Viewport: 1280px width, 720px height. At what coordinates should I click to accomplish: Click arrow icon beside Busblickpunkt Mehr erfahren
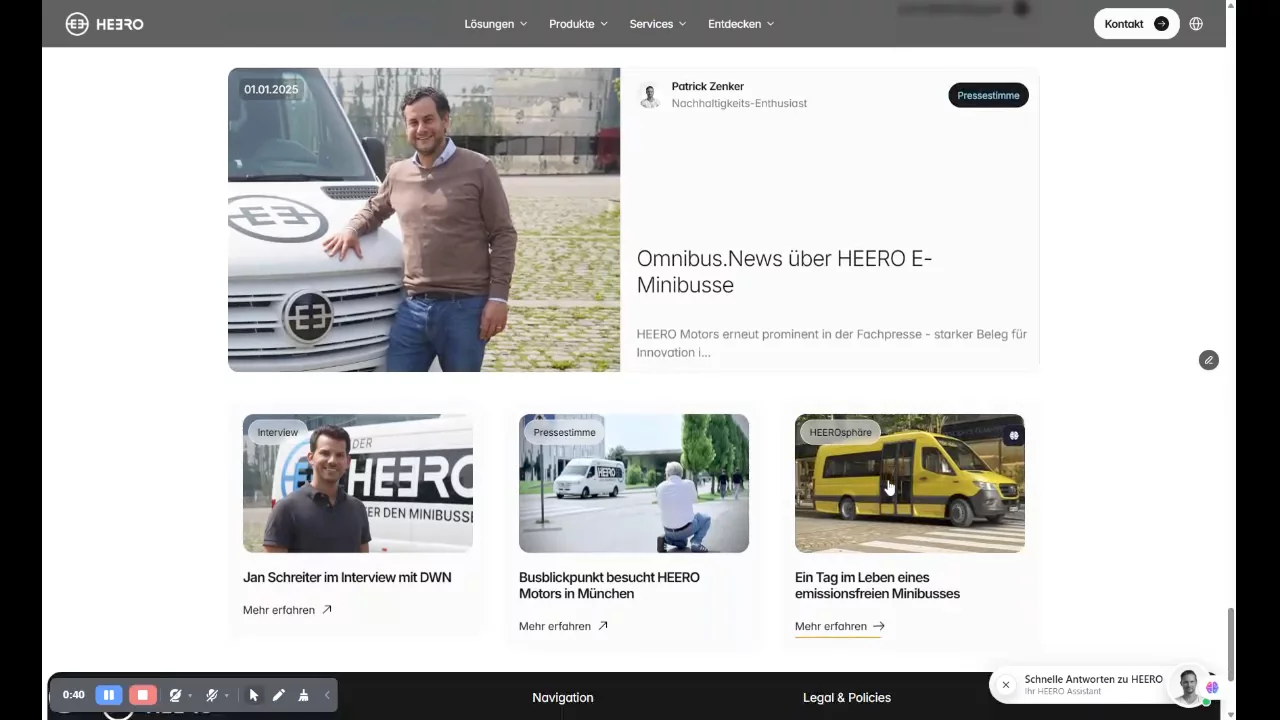(603, 626)
